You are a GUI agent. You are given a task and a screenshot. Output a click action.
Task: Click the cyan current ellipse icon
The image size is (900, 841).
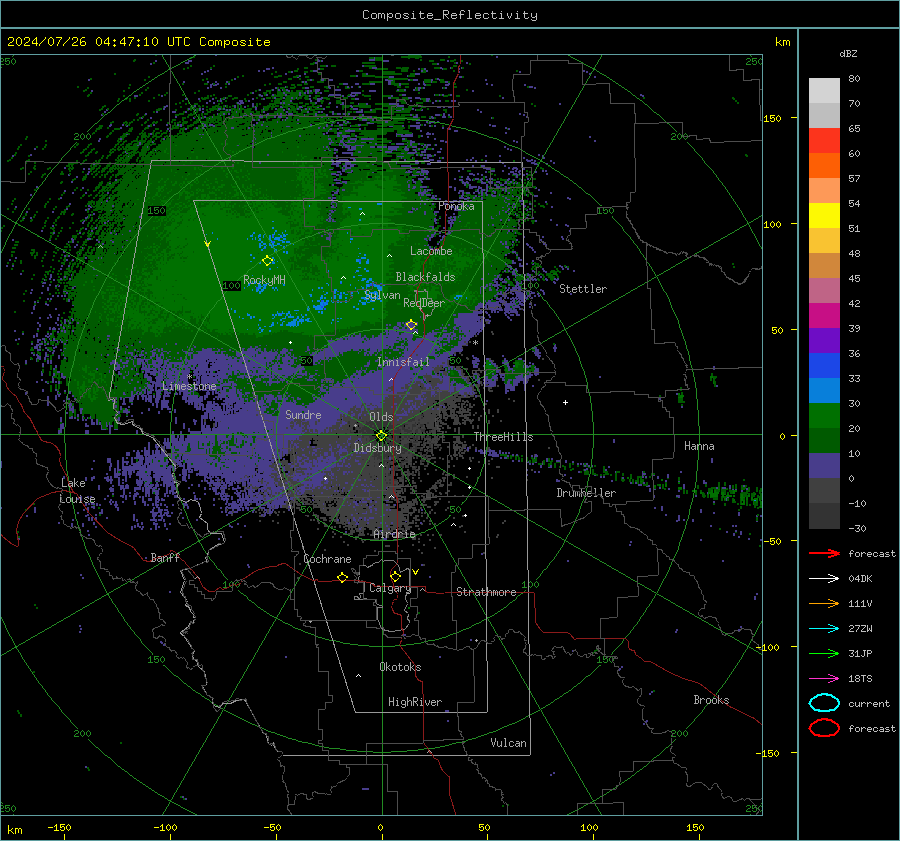pos(824,703)
